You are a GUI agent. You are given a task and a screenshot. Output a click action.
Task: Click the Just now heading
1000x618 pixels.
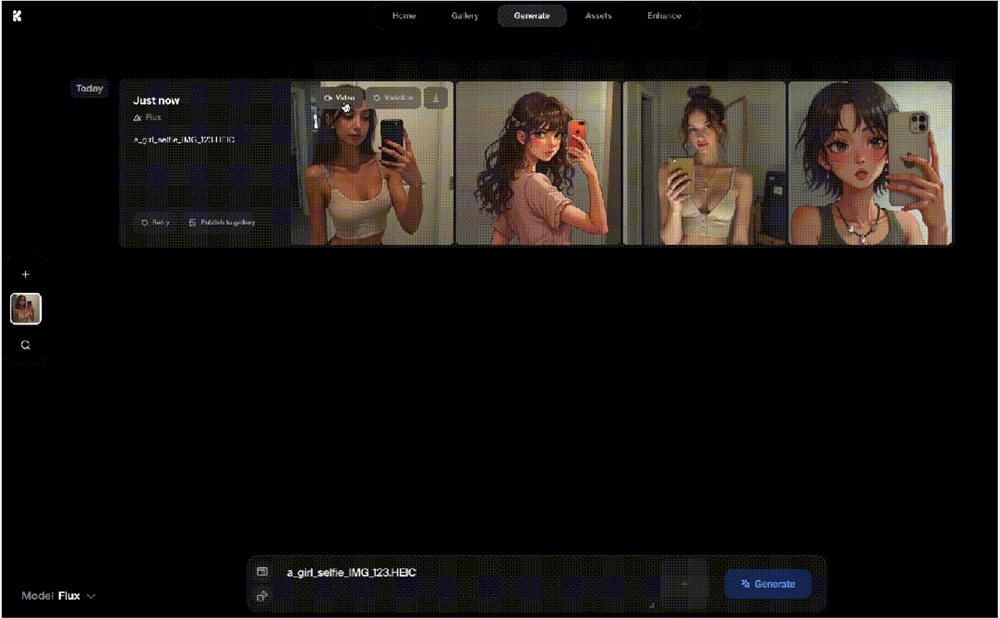click(156, 101)
